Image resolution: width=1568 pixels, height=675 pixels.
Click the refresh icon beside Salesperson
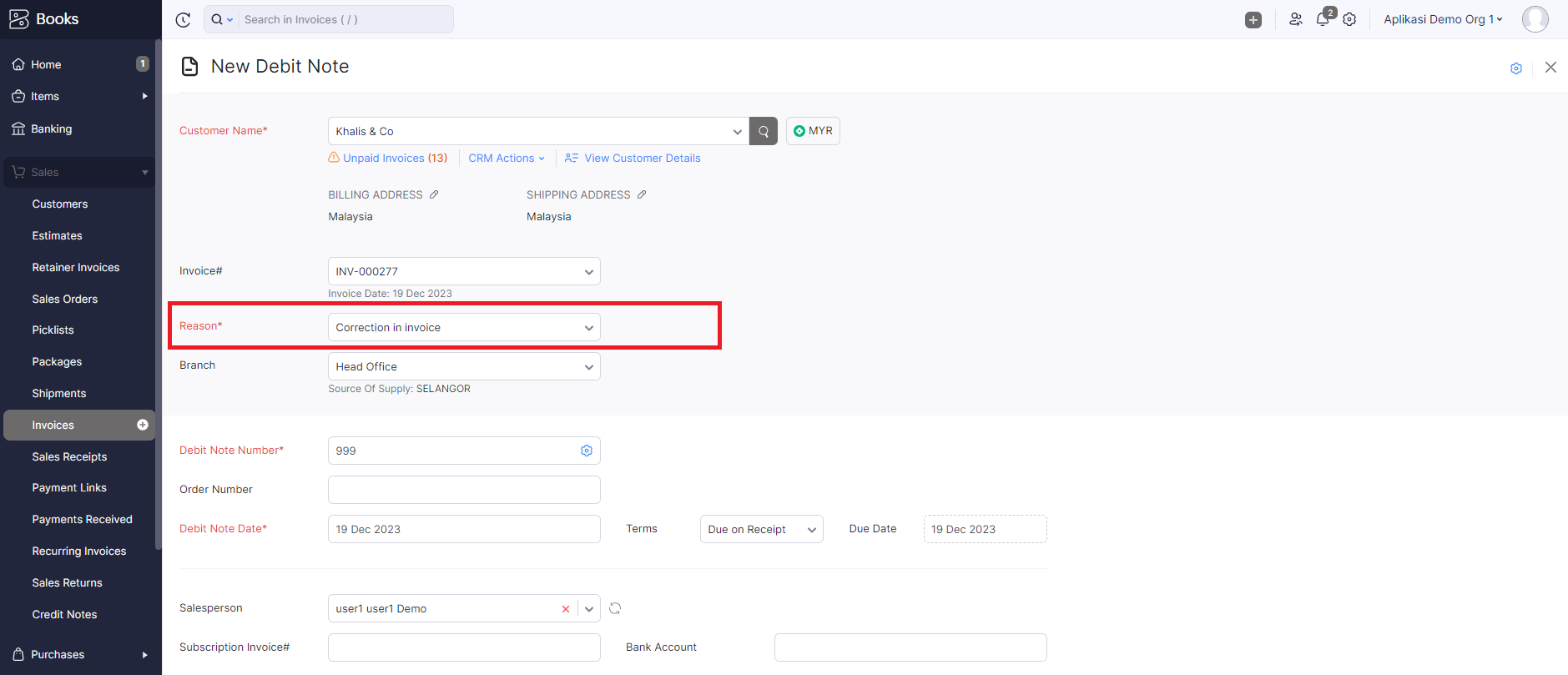click(x=615, y=608)
